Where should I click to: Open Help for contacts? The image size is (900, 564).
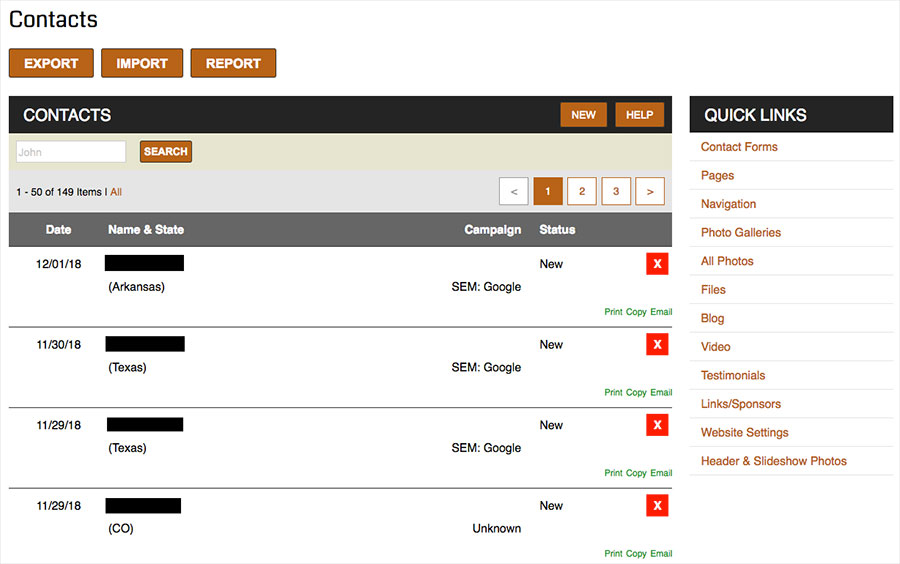[639, 115]
